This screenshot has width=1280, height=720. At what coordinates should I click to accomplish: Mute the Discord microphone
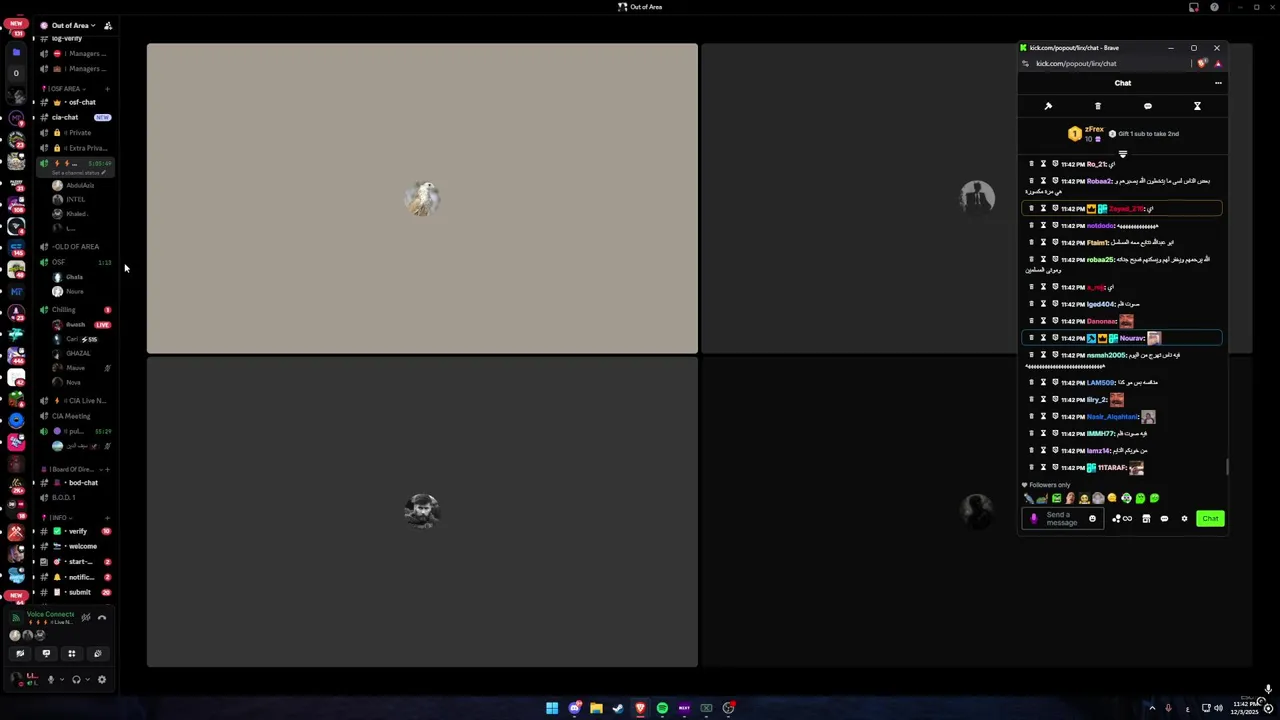point(50,680)
